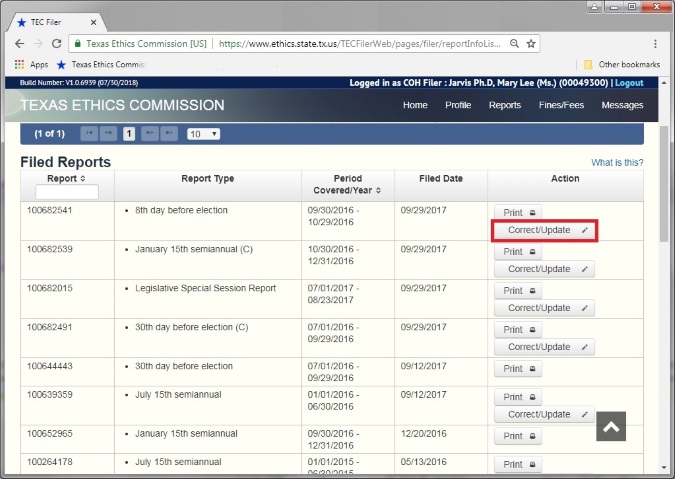Image resolution: width=675 pixels, height=479 pixels.
Task: Click the zoom magnifier icon in address bar
Action: [513, 44]
